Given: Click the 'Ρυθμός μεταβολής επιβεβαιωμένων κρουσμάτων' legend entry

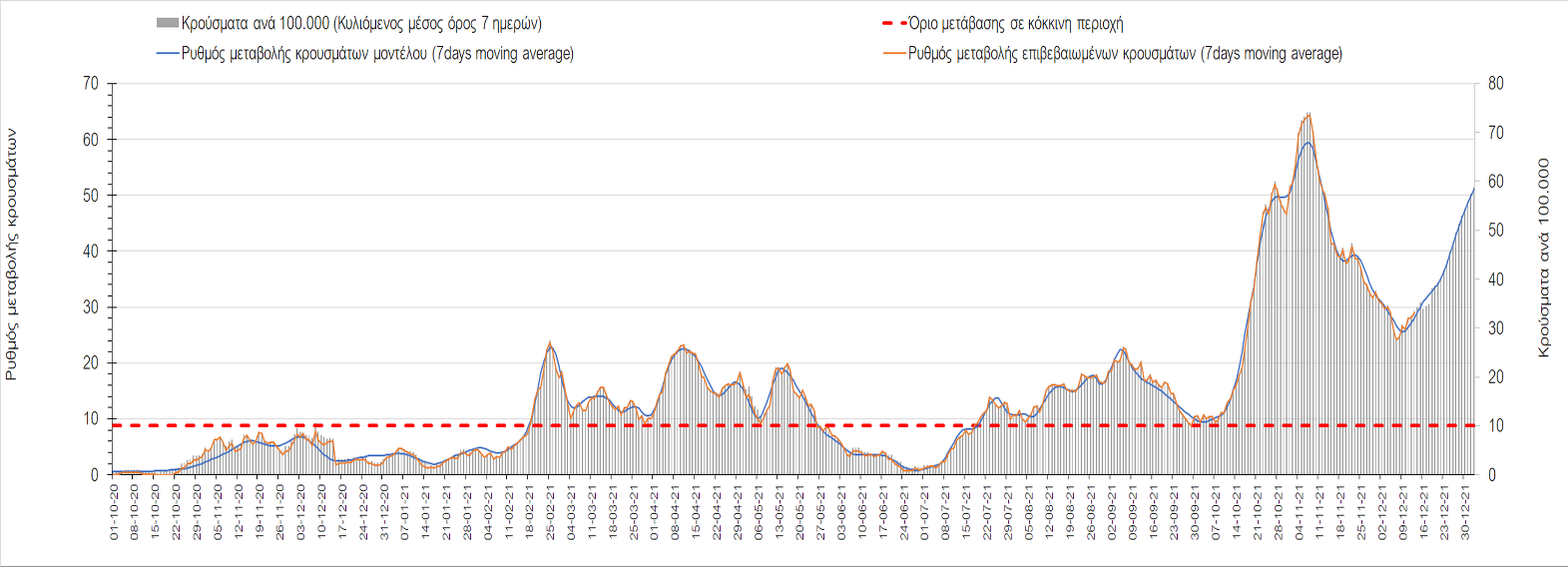Looking at the screenshot, I should tap(1125, 54).
